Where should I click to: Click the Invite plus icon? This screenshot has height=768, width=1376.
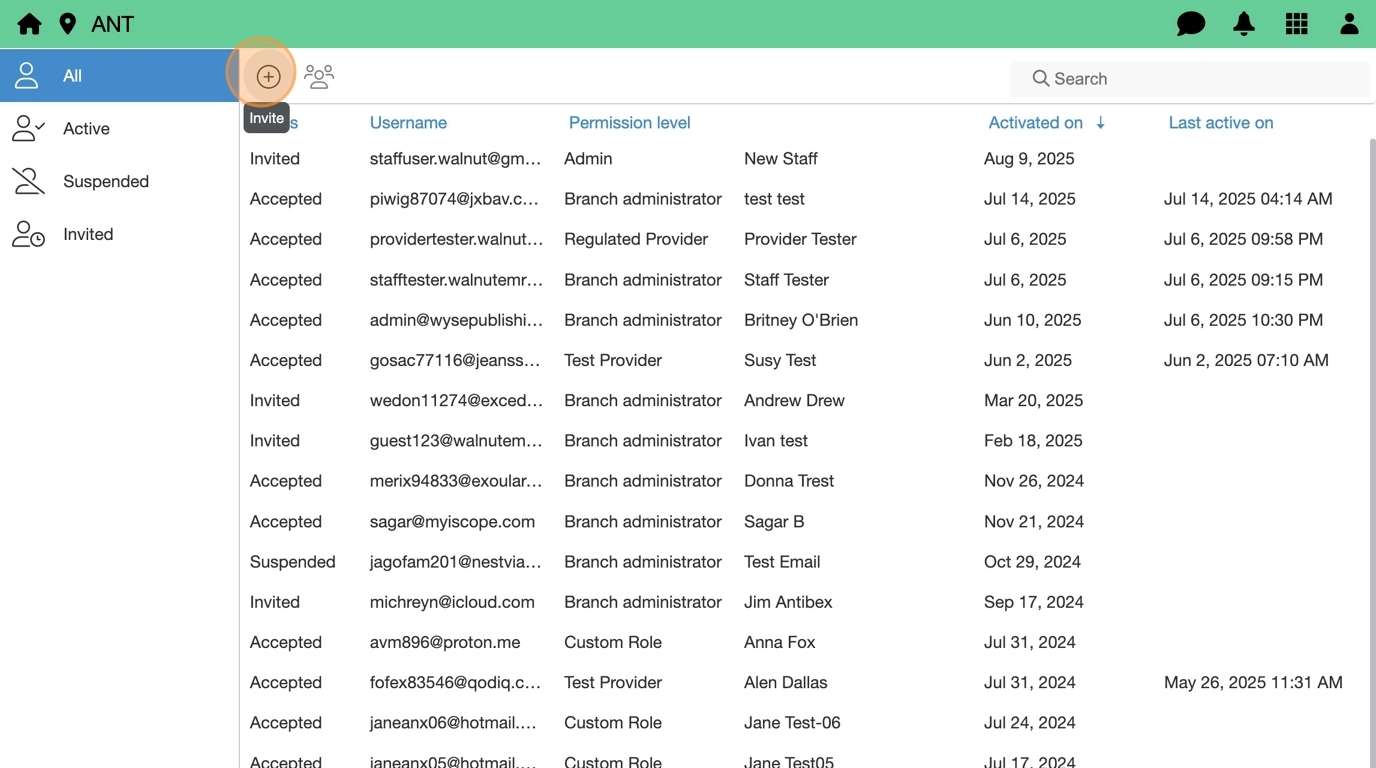click(x=268, y=76)
